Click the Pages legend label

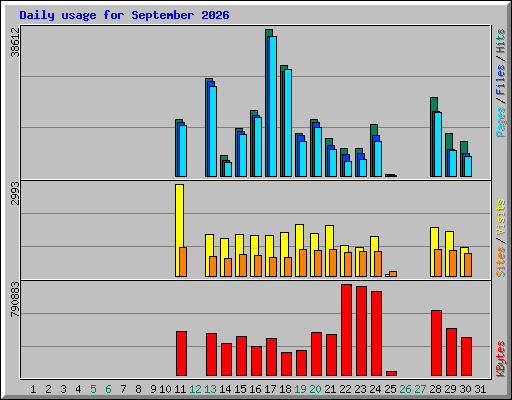[x=500, y=122]
